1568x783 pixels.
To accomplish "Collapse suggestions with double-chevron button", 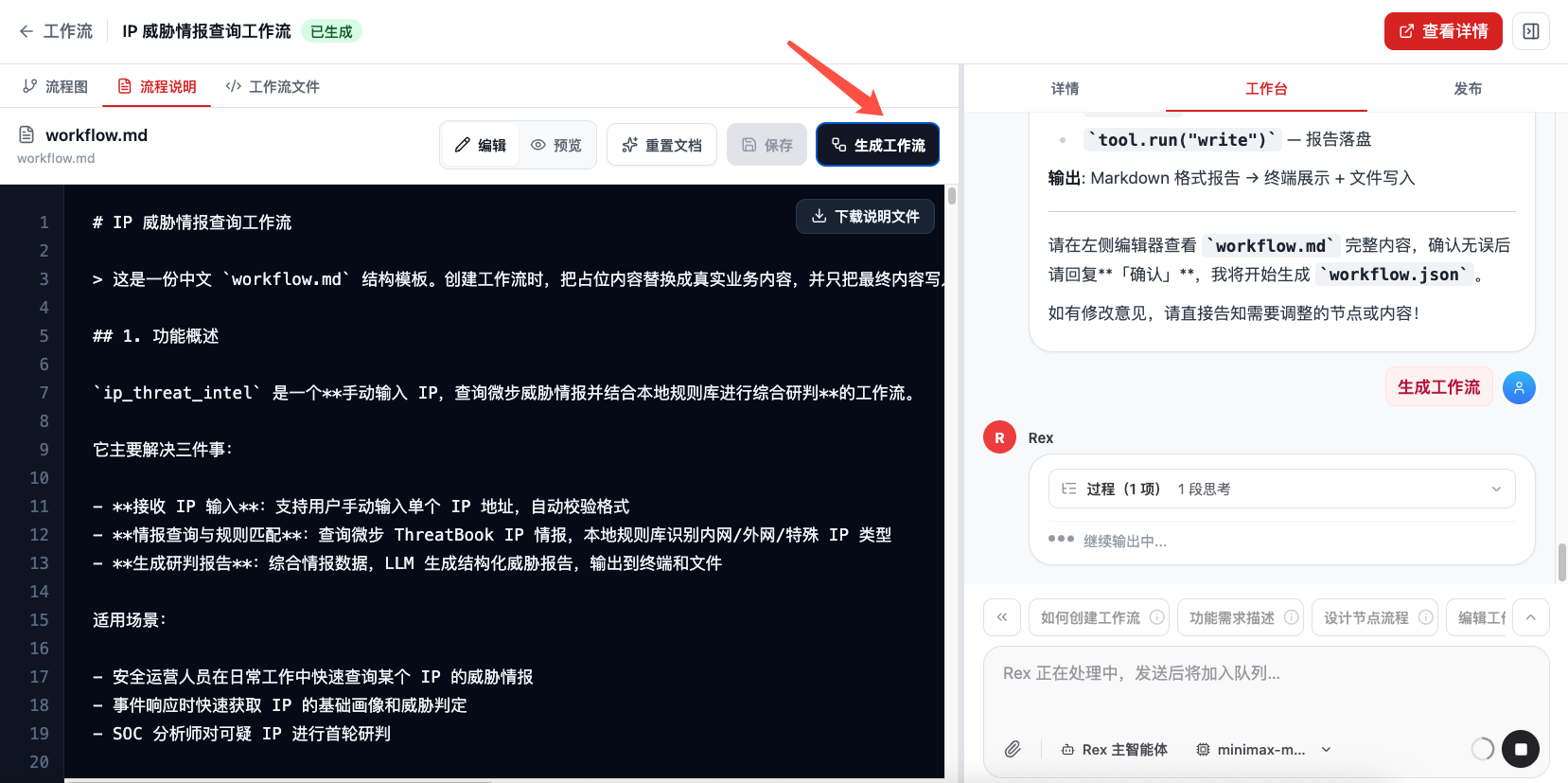I will coord(1002,617).
